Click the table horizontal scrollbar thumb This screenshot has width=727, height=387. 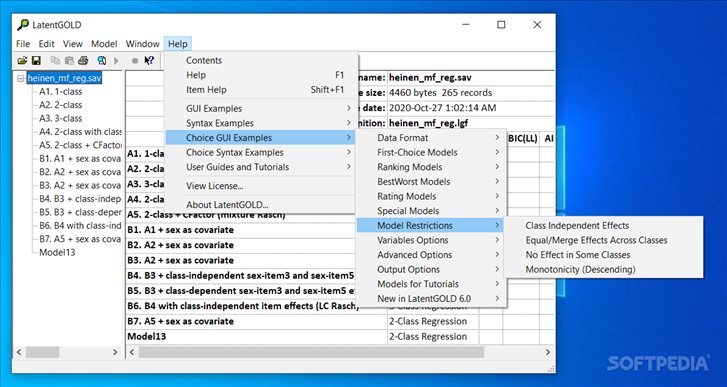point(312,352)
